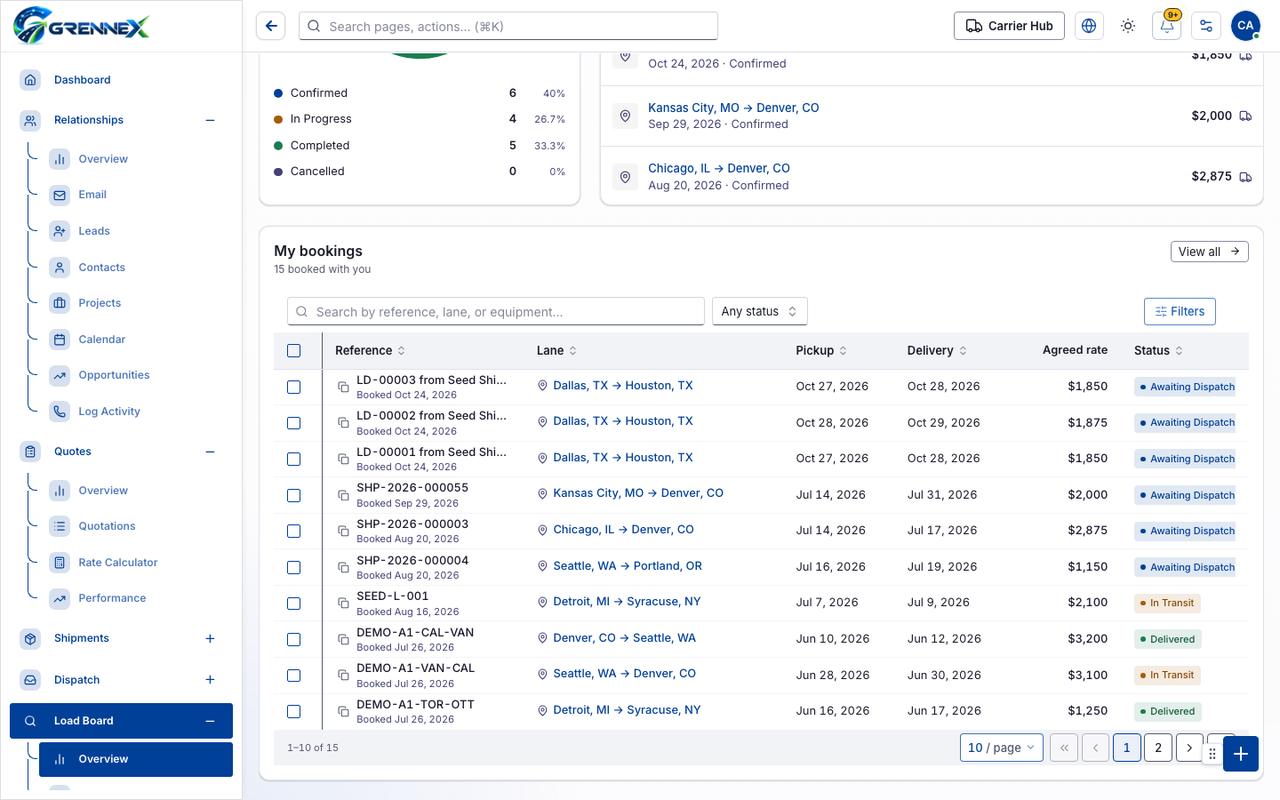Screen dimensions: 1280x800
Task: Click View all bookings button
Action: 1209,252
